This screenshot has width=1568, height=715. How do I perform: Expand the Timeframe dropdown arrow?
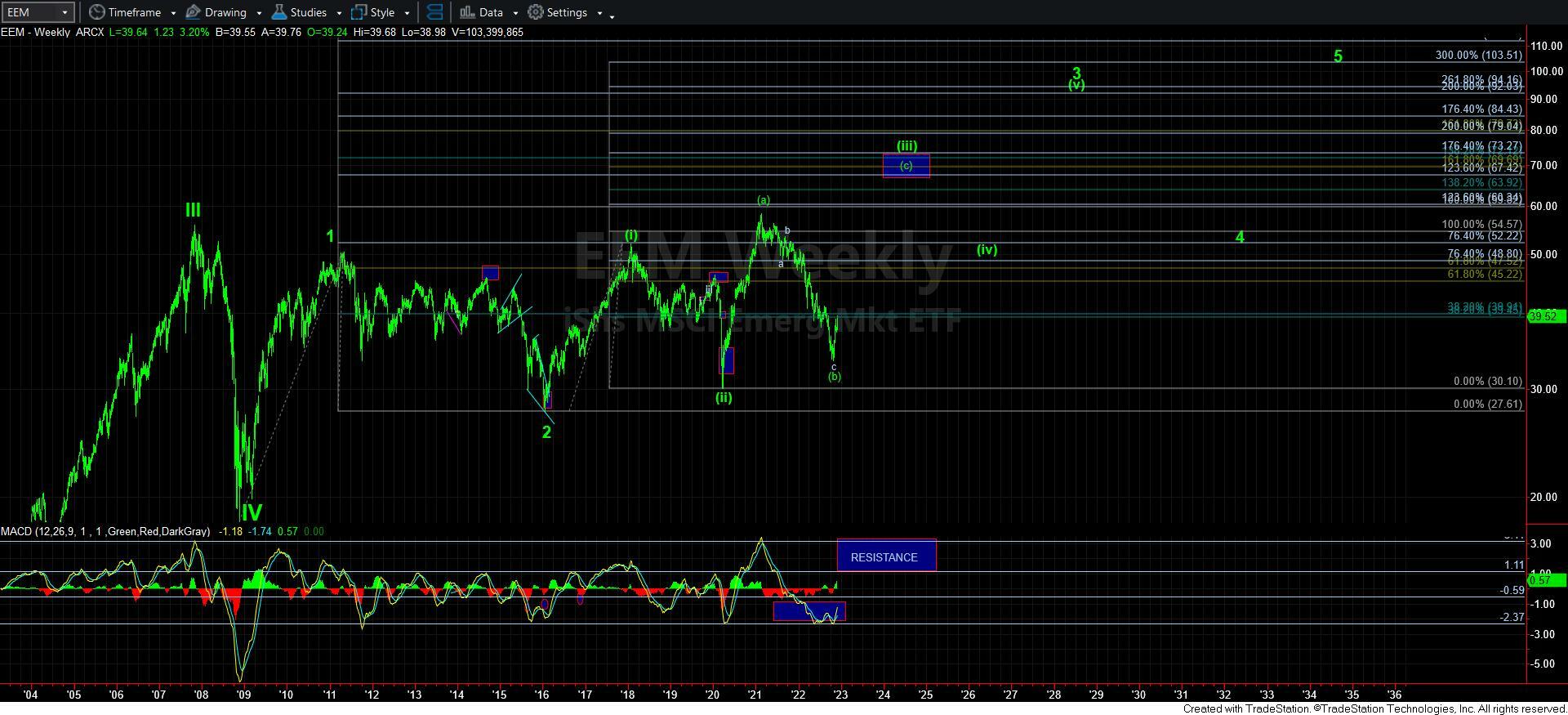174,13
